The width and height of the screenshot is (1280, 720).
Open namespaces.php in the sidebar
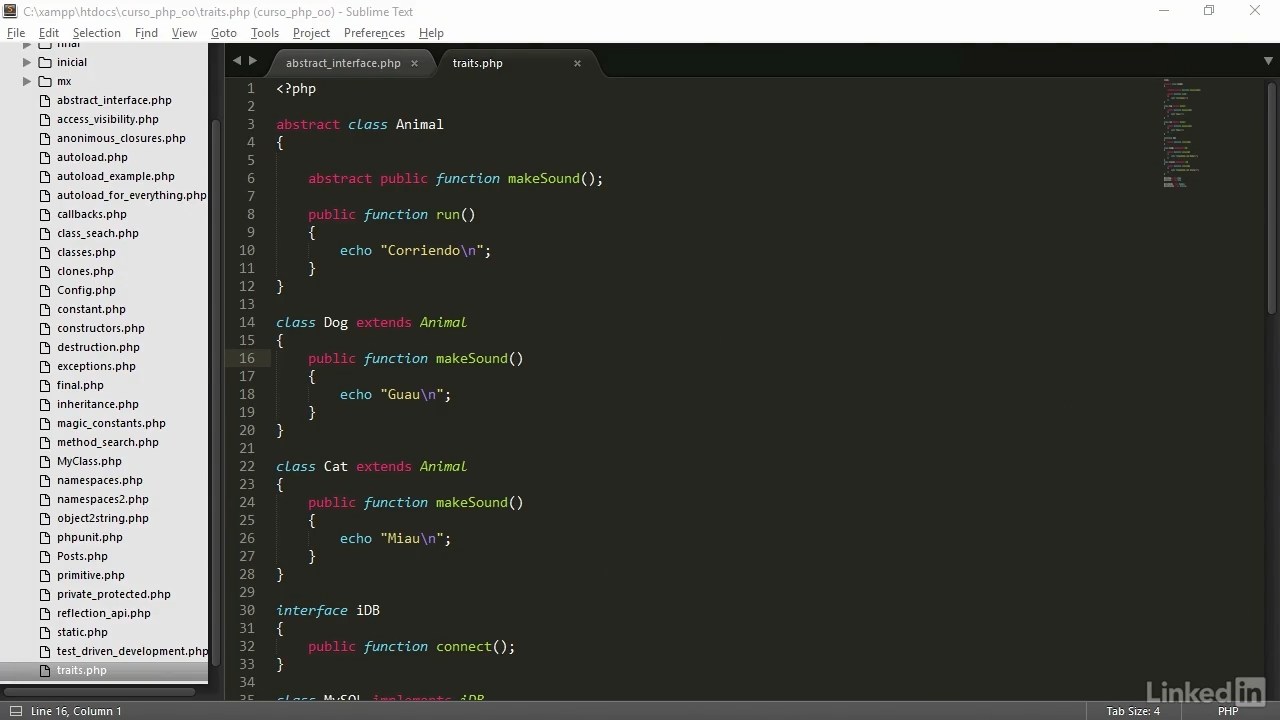click(x=100, y=480)
